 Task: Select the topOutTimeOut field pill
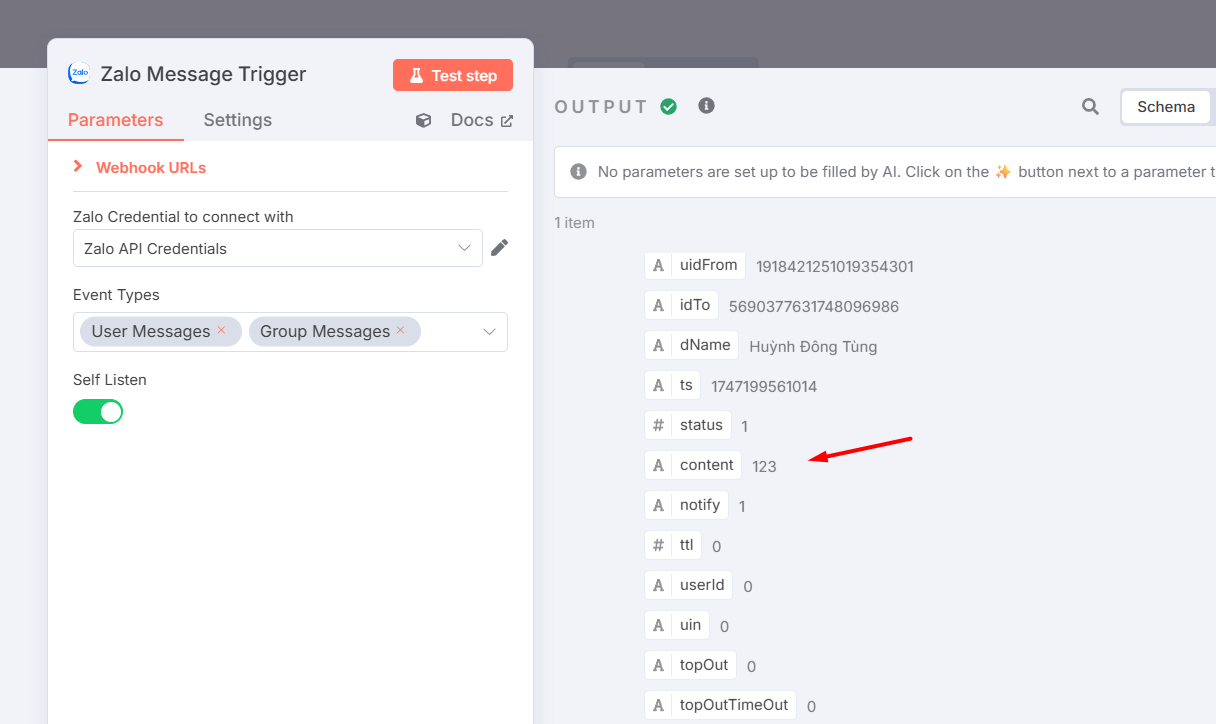click(721, 705)
